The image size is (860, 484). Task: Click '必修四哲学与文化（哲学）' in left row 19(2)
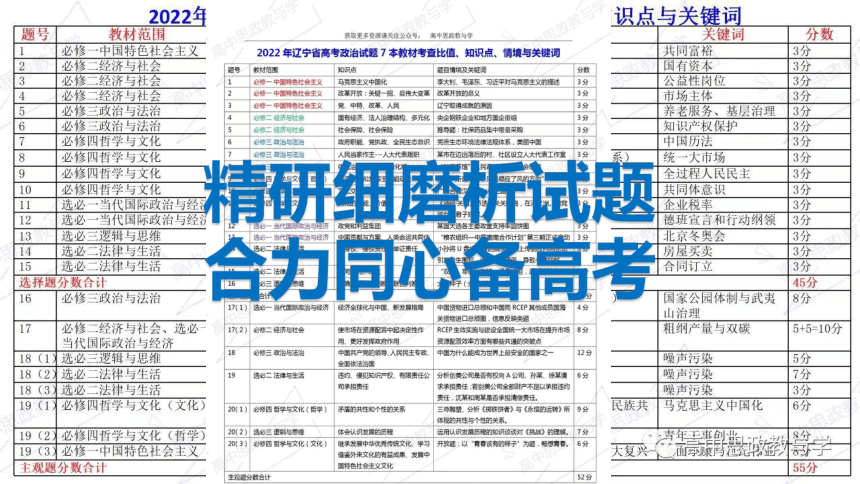tap(134, 437)
